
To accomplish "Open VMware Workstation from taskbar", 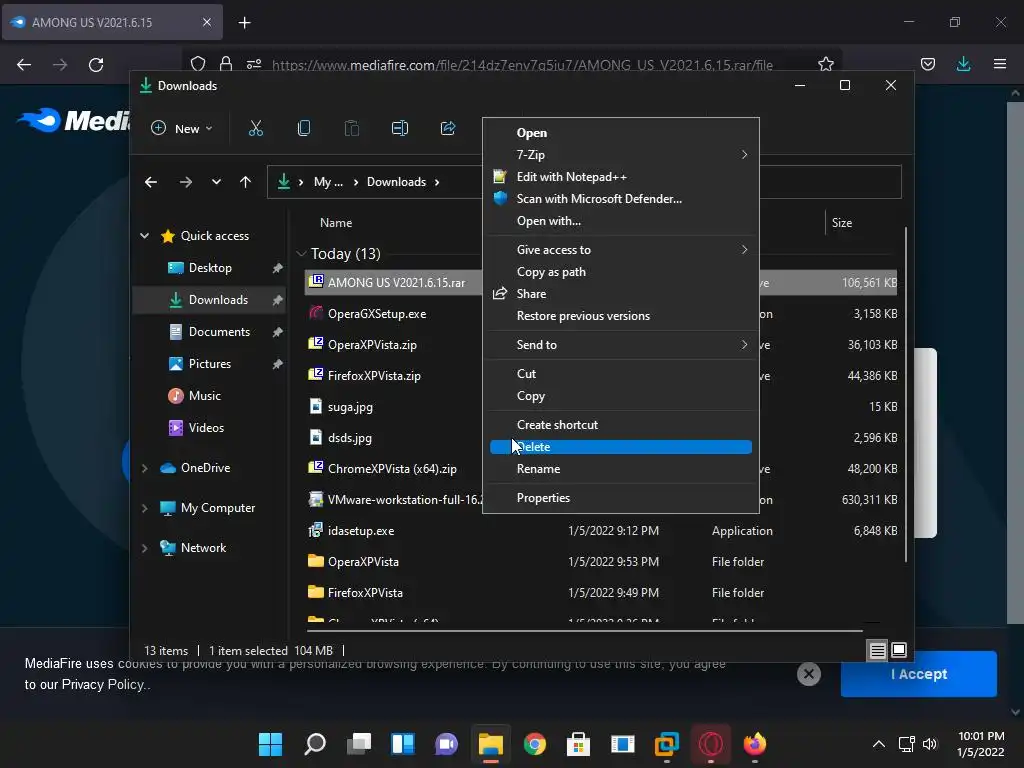I will pyautogui.click(x=667, y=744).
